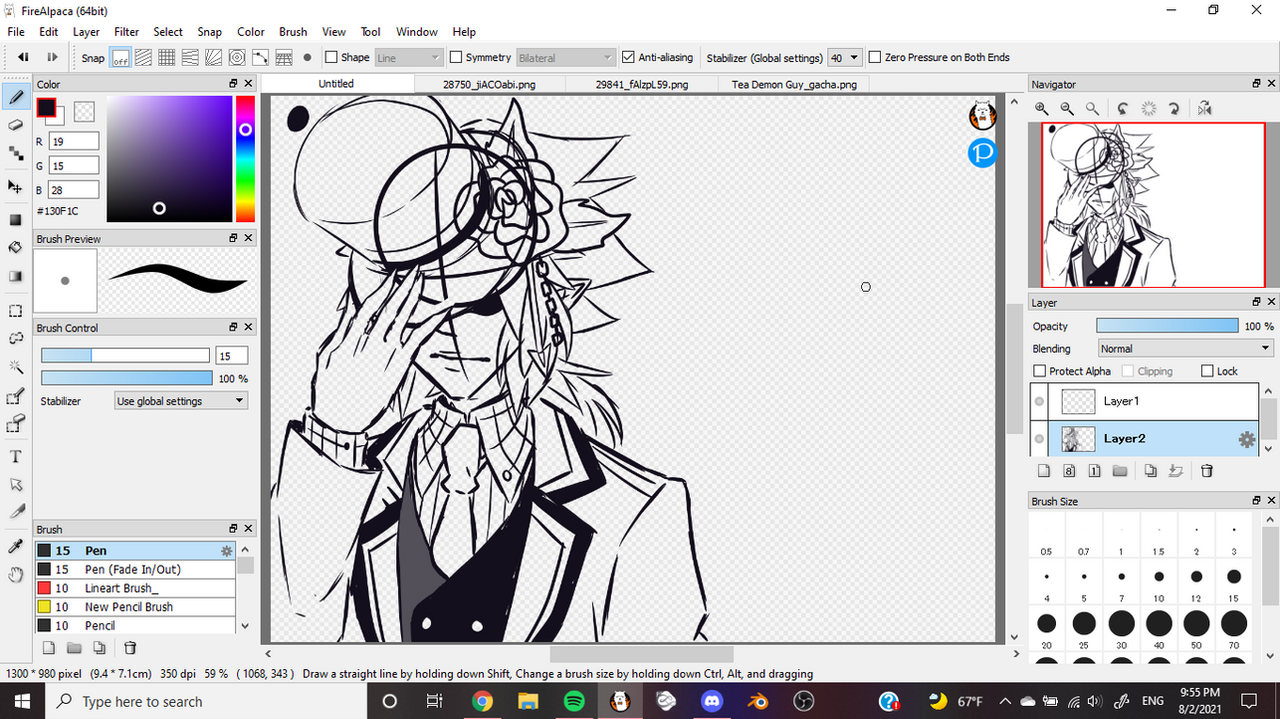This screenshot has width=1280, height=719.
Task: Activate the Move tool
Action: coord(16,187)
